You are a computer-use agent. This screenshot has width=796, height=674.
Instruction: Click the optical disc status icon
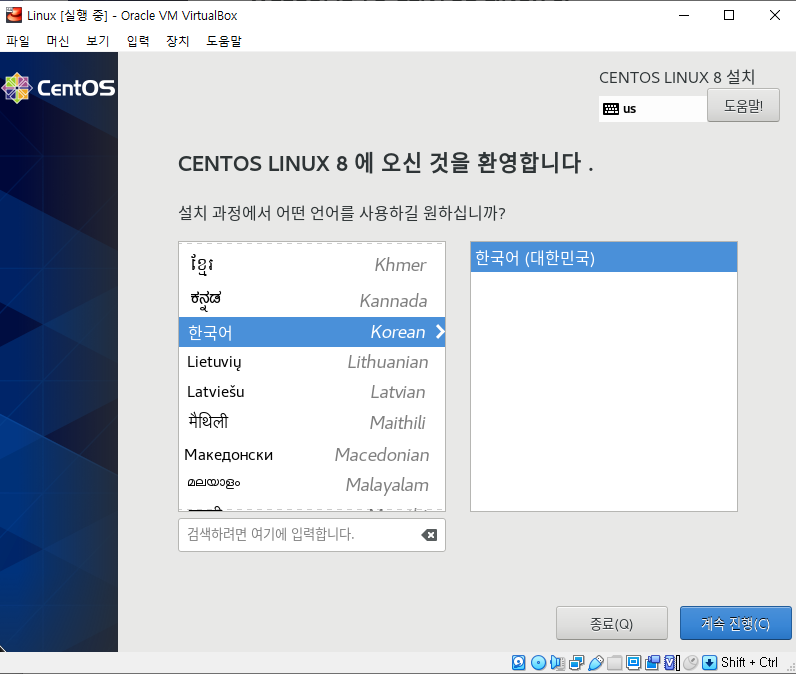[538, 662]
